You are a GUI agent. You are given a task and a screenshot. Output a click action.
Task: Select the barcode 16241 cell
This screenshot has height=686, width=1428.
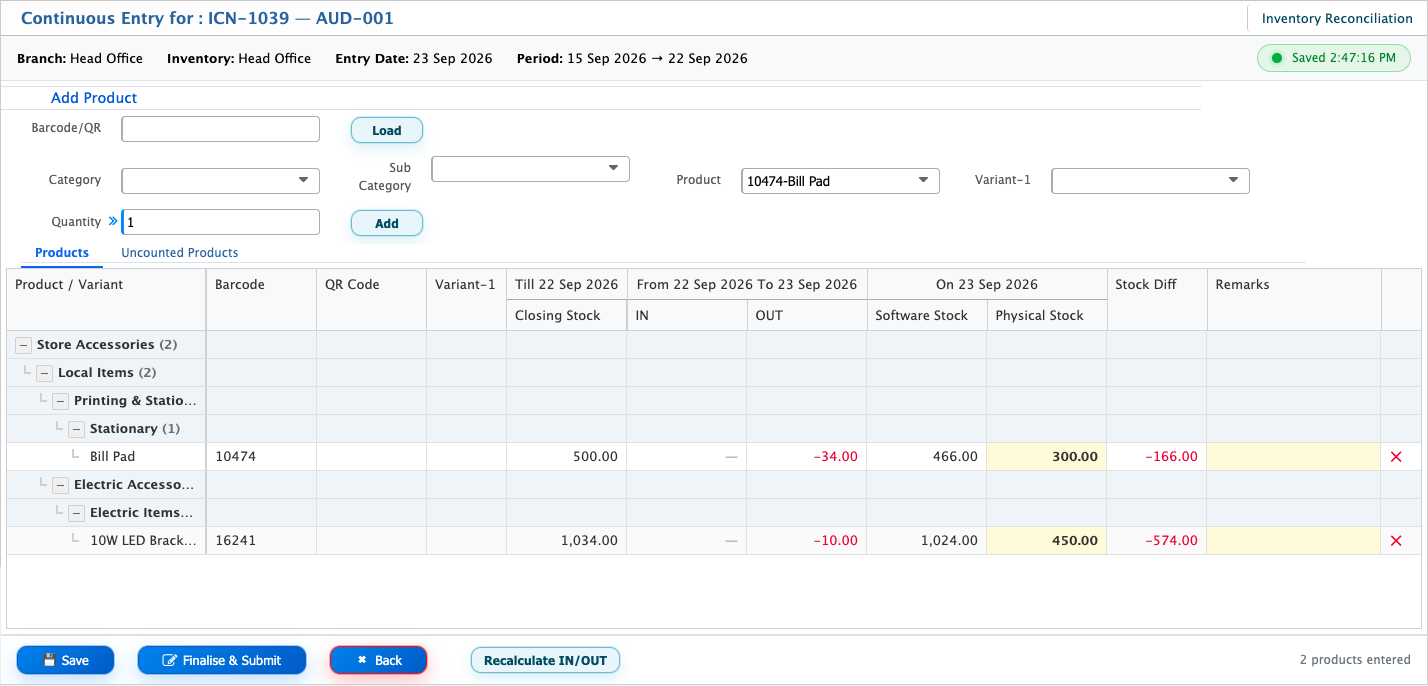pyautogui.click(x=261, y=541)
